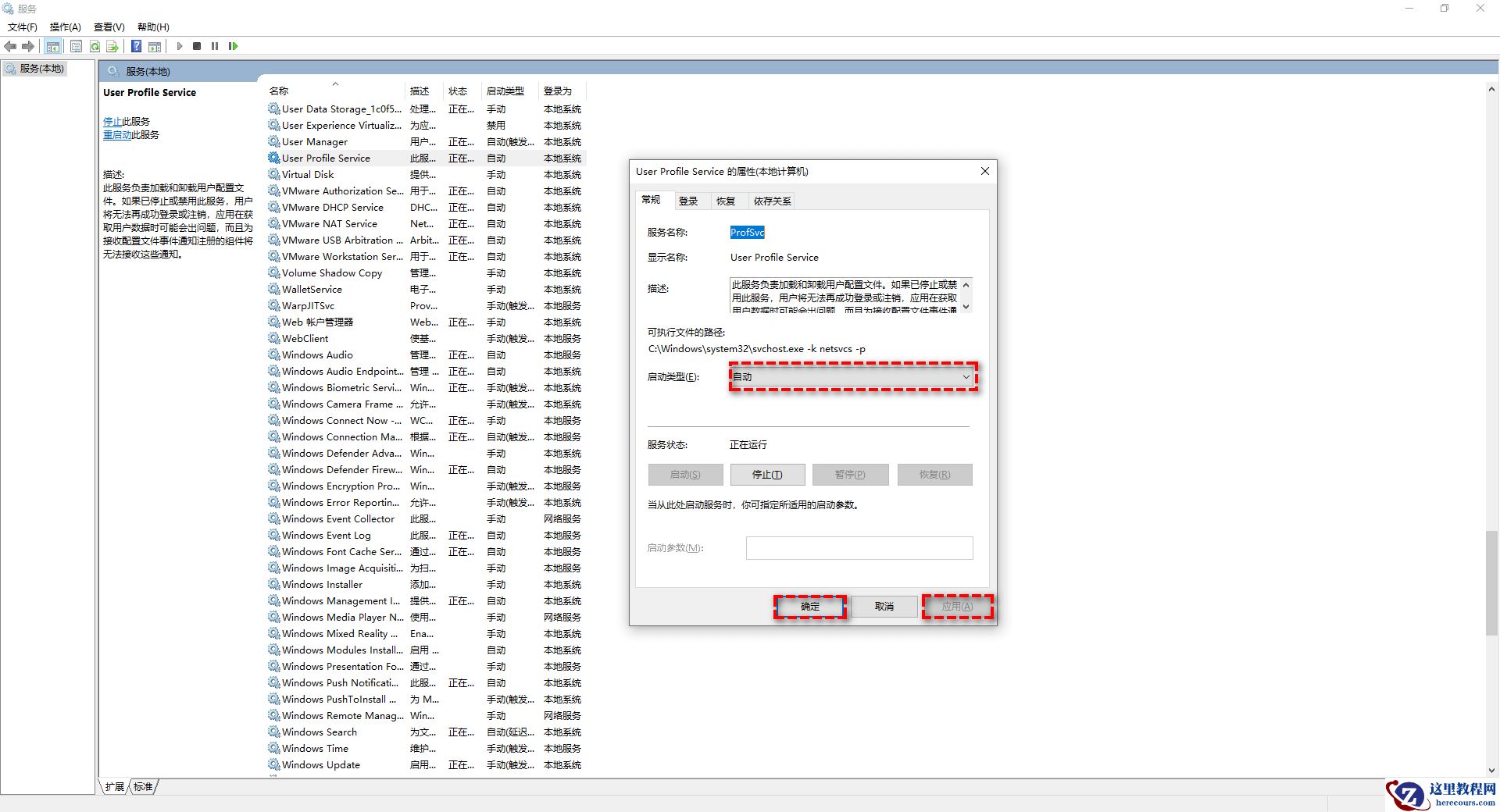Select the Windows Camera Frame Server row
The width and height of the screenshot is (1500, 812).
pos(426,404)
